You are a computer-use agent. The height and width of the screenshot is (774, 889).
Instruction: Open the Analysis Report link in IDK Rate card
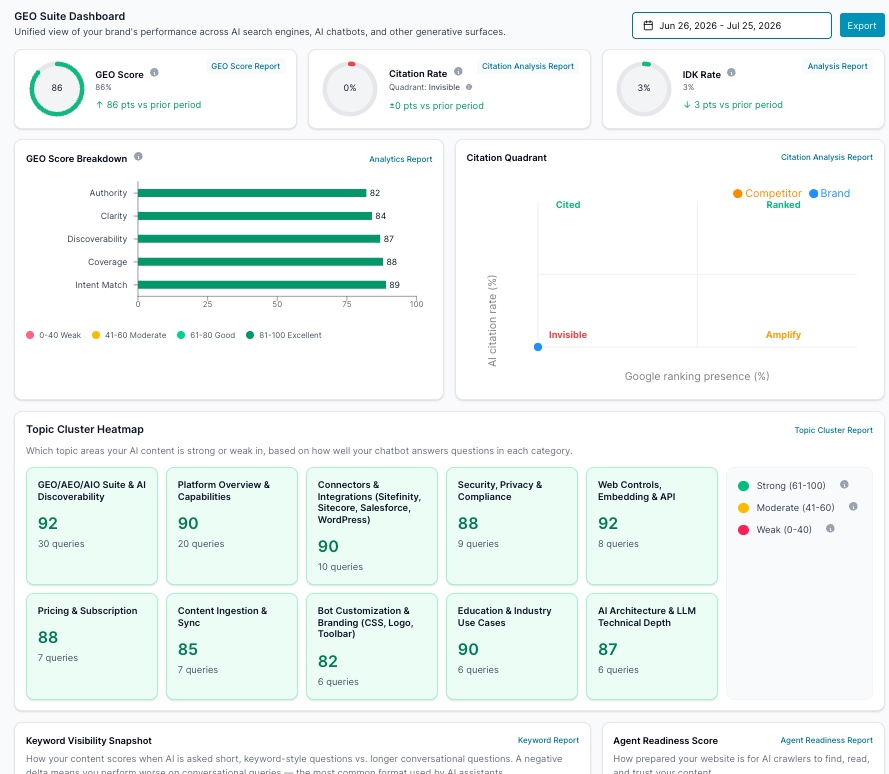pos(837,66)
